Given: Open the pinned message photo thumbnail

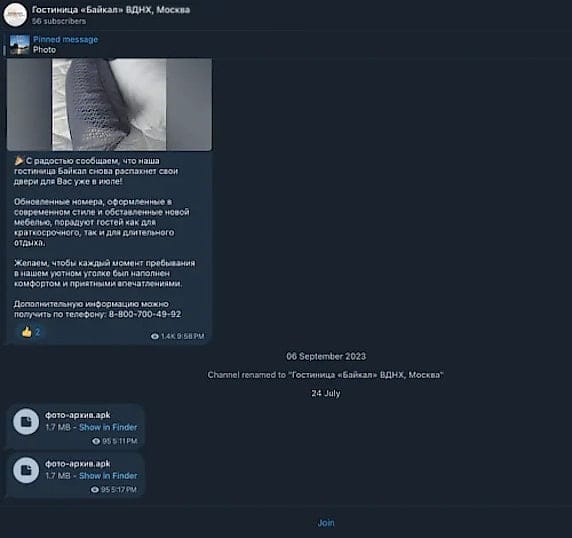Looking at the screenshot, I should (20, 45).
